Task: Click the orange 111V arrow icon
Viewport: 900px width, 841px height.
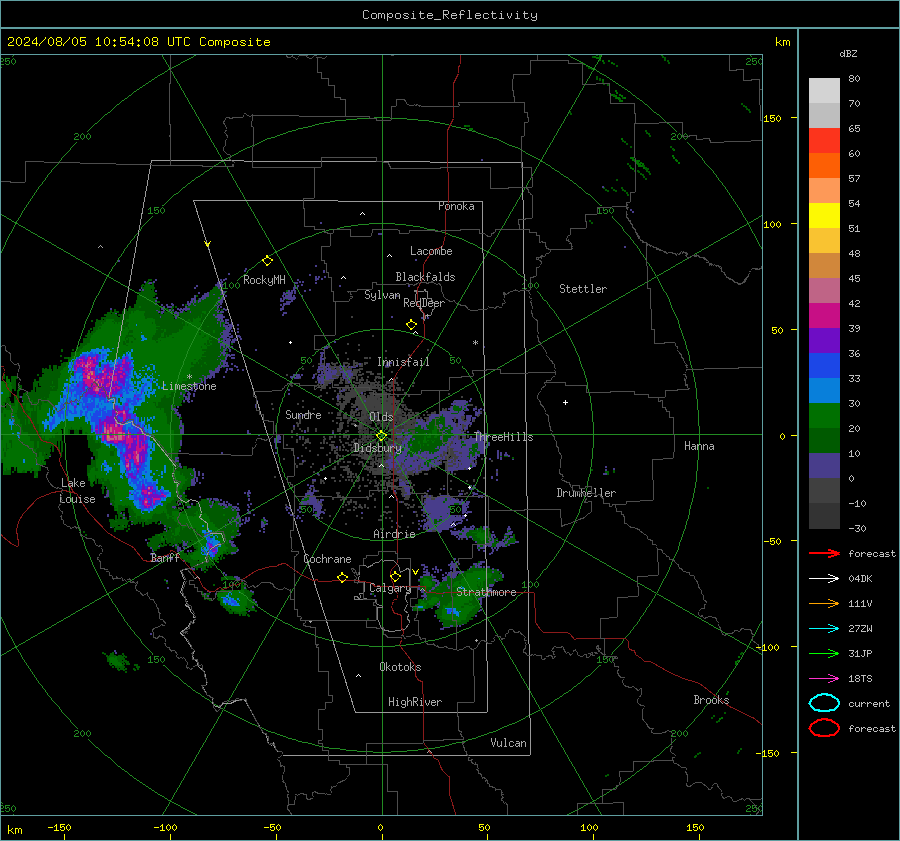Action: click(824, 603)
